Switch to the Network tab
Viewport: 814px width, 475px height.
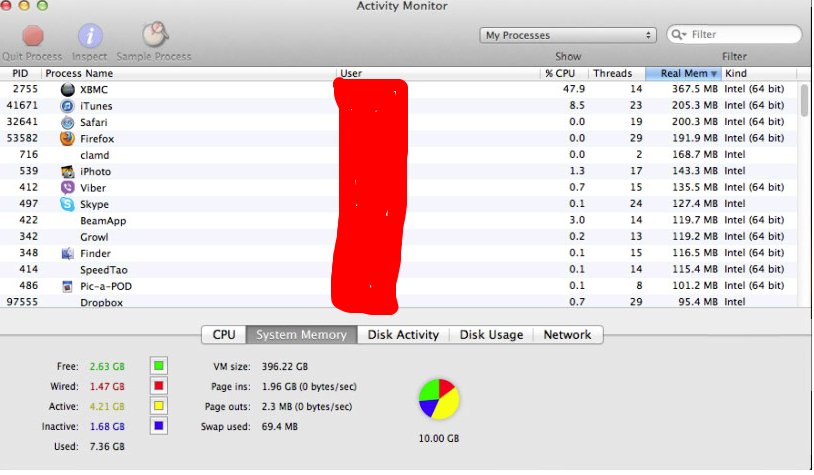pyautogui.click(x=567, y=335)
